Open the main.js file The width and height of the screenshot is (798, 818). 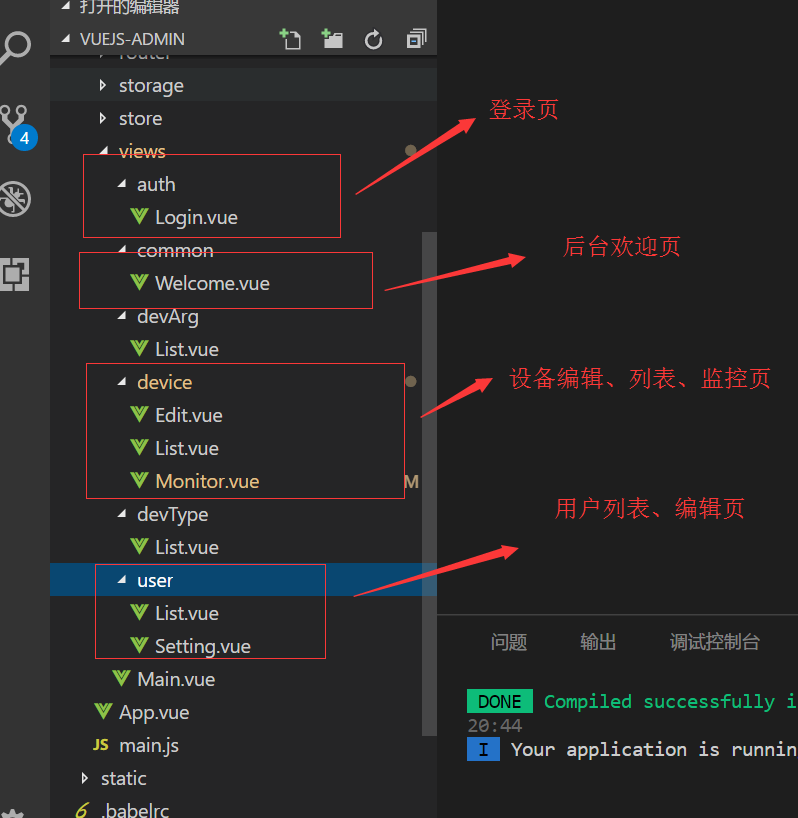(x=148, y=746)
